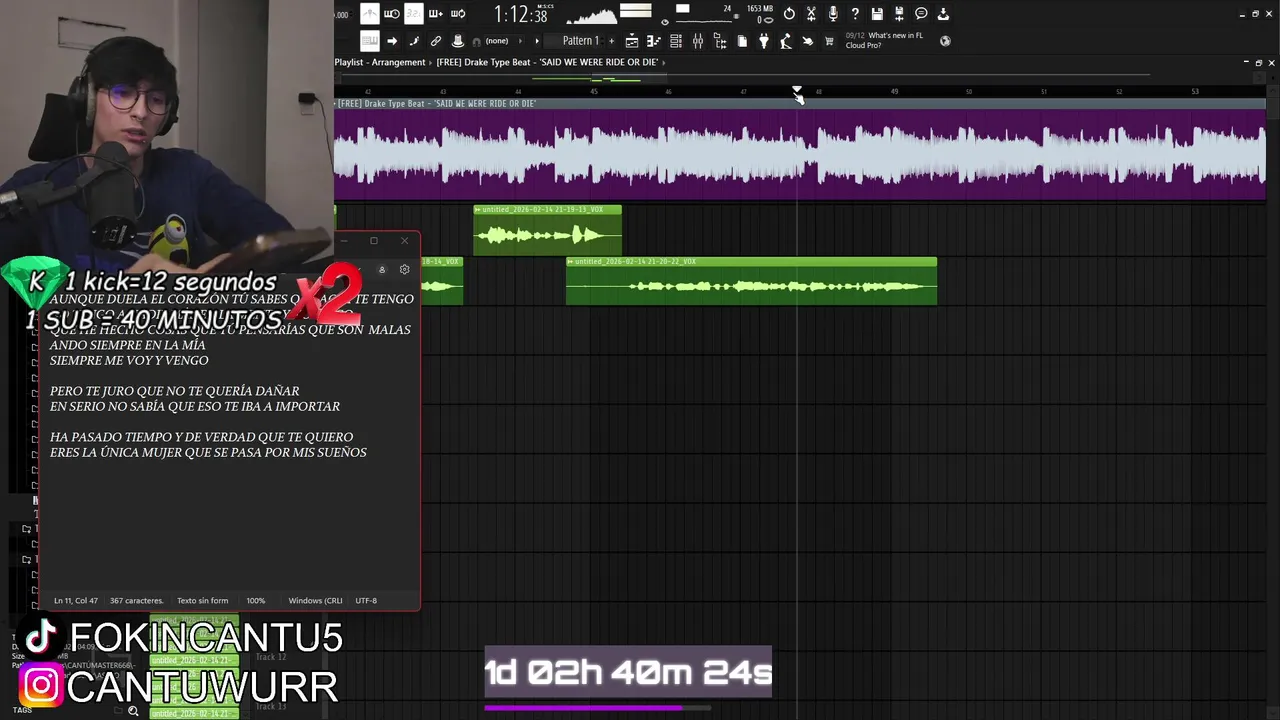Screen dimensions: 1280x720
Task: Toggle the metronome button
Action: tap(370, 14)
